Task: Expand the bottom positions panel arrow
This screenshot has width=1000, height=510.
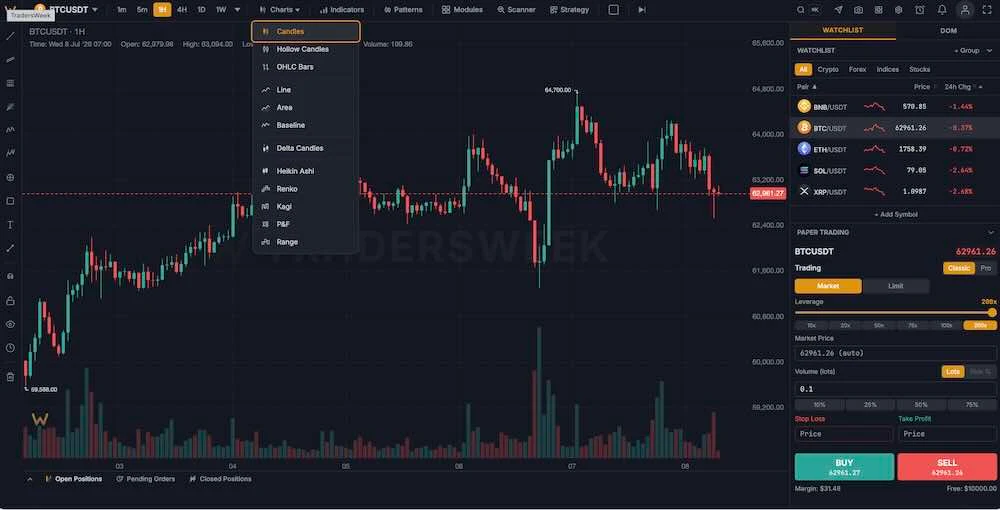Action: click(x=30, y=479)
